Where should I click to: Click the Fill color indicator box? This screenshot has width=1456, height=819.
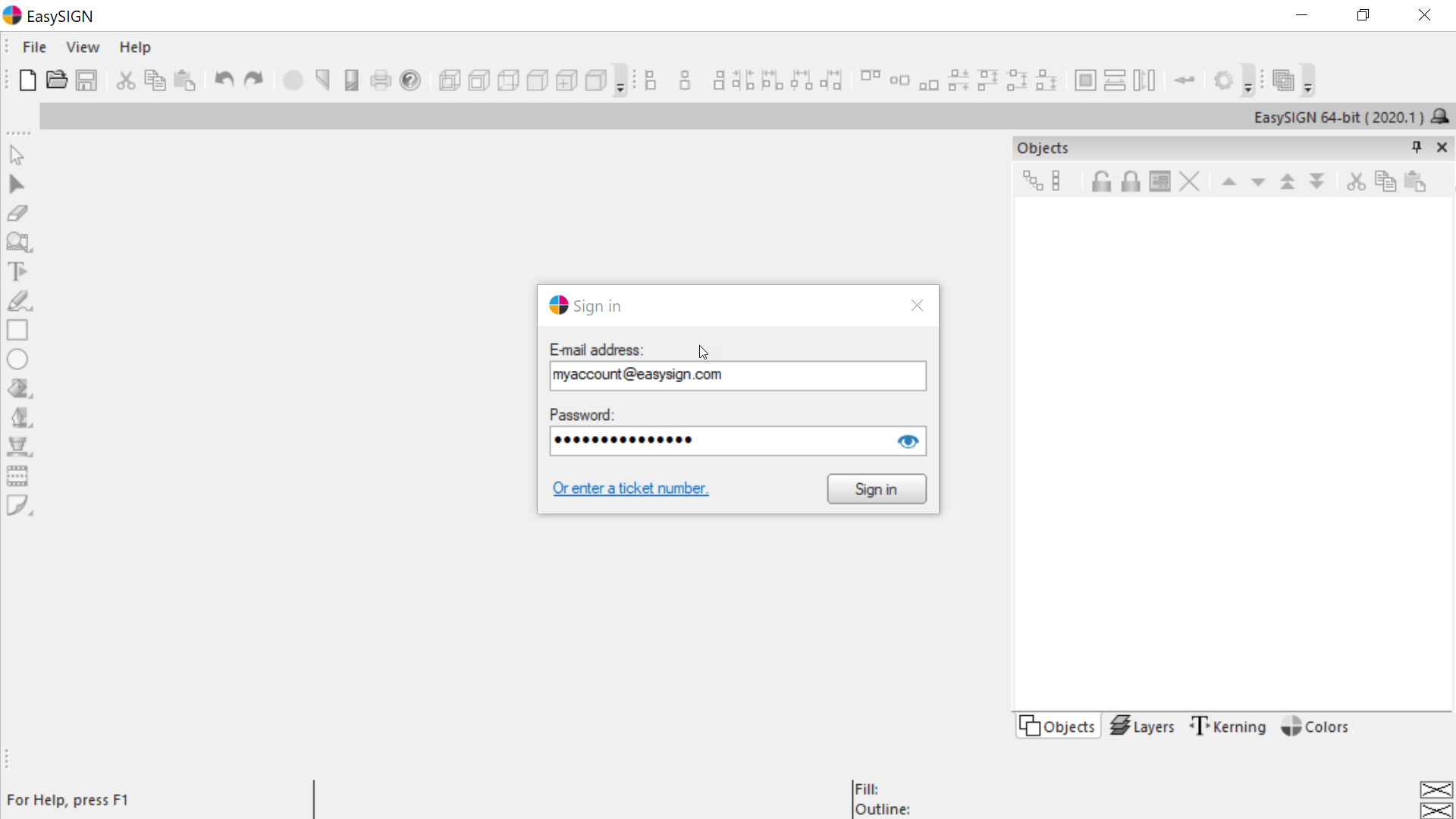pyautogui.click(x=1436, y=790)
